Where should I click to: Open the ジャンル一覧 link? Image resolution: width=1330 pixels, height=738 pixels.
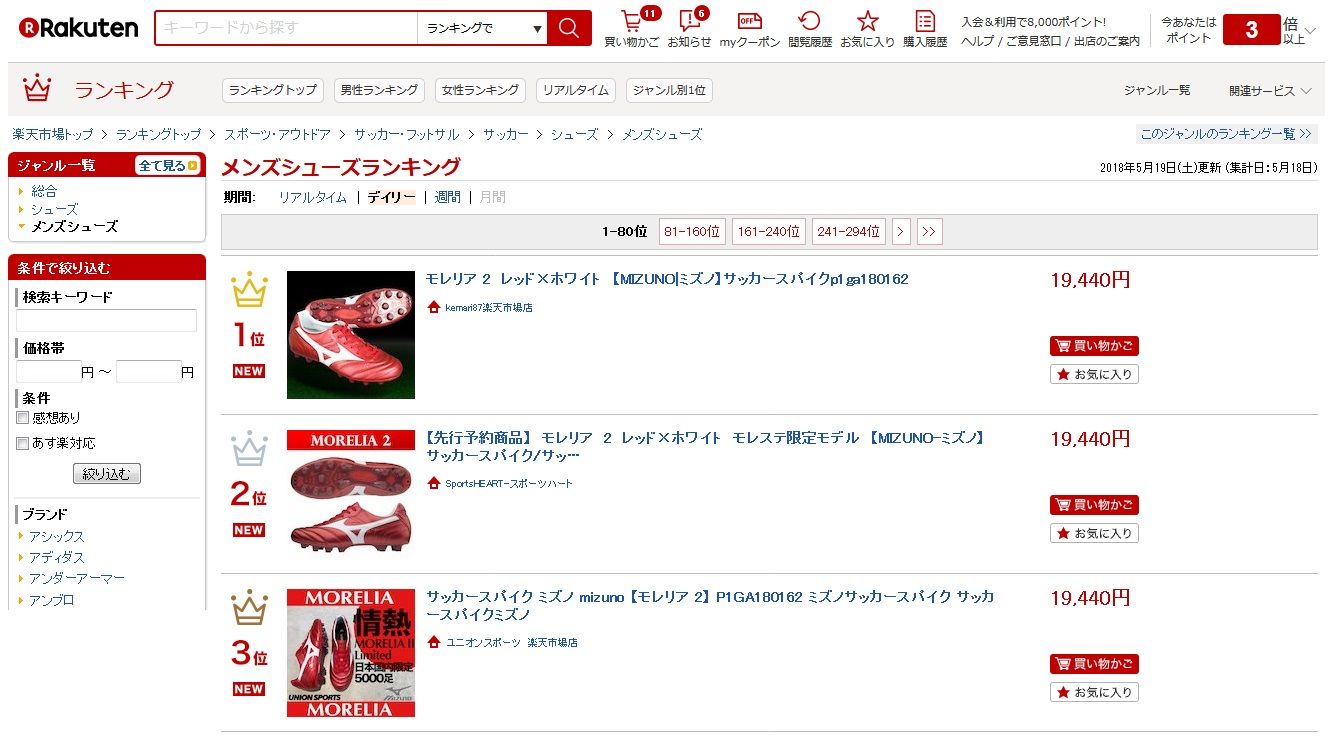click(1157, 90)
